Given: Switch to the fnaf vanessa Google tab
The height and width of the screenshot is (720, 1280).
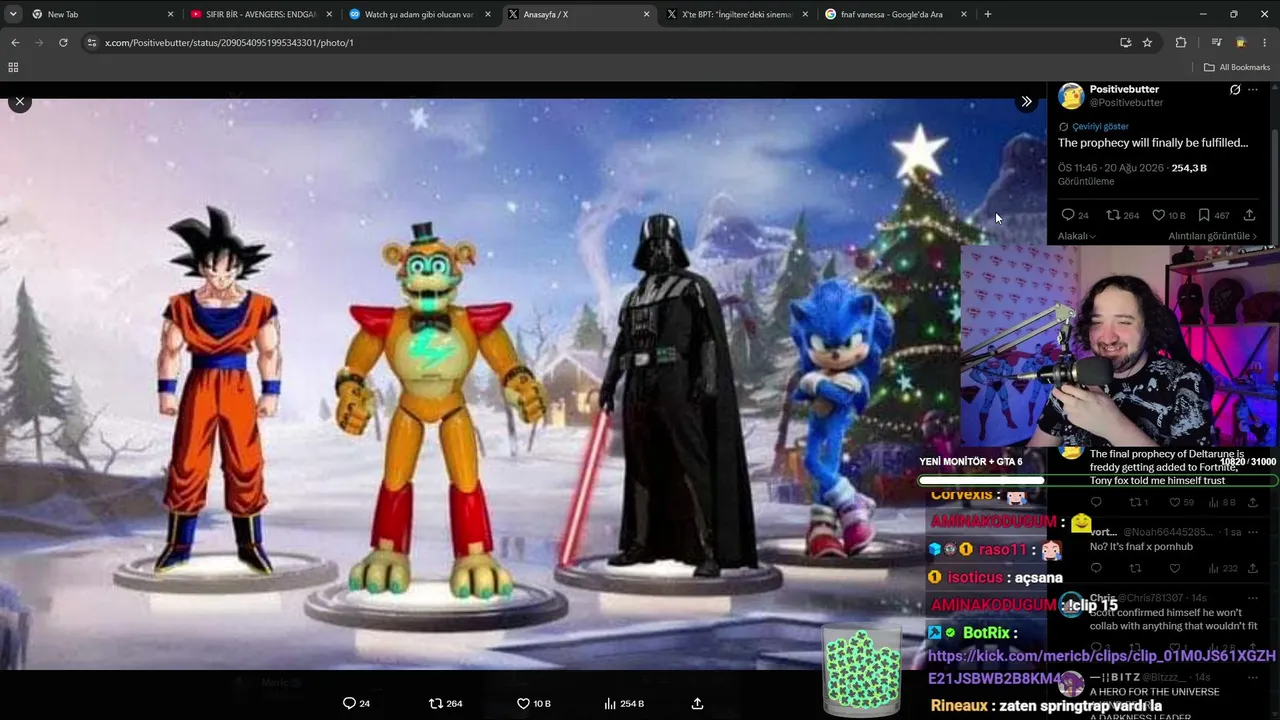Looking at the screenshot, I should 895,14.
